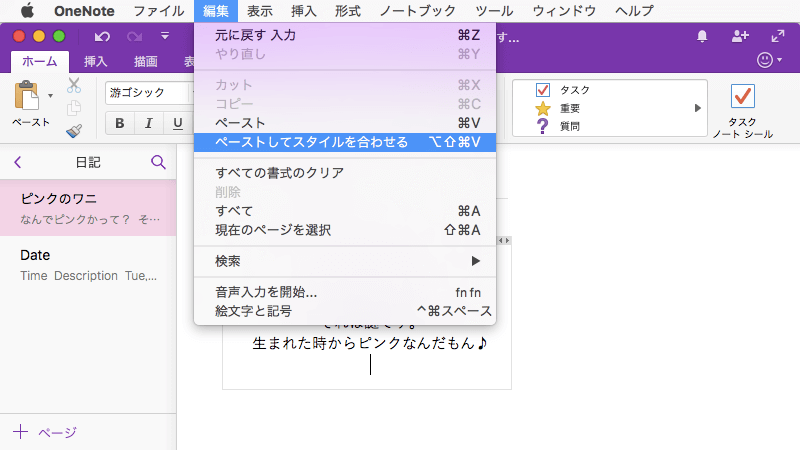
Task: Select the Date page in list
Action: (88, 264)
